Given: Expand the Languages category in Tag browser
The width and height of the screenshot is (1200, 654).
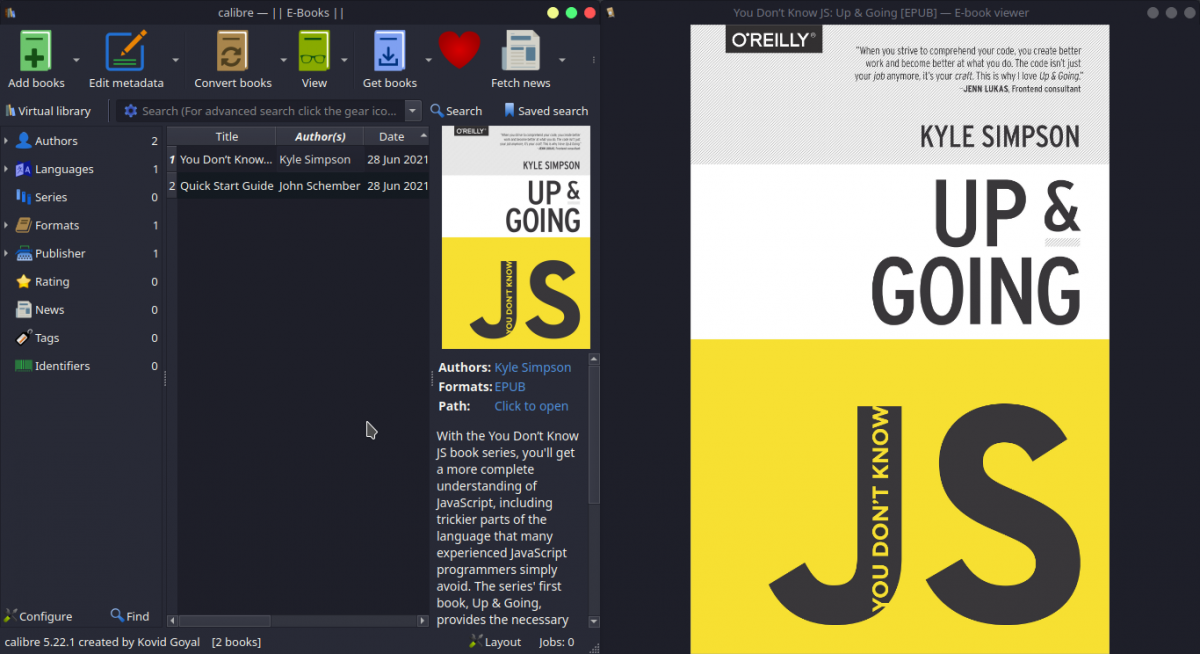Looking at the screenshot, I should coord(6,169).
